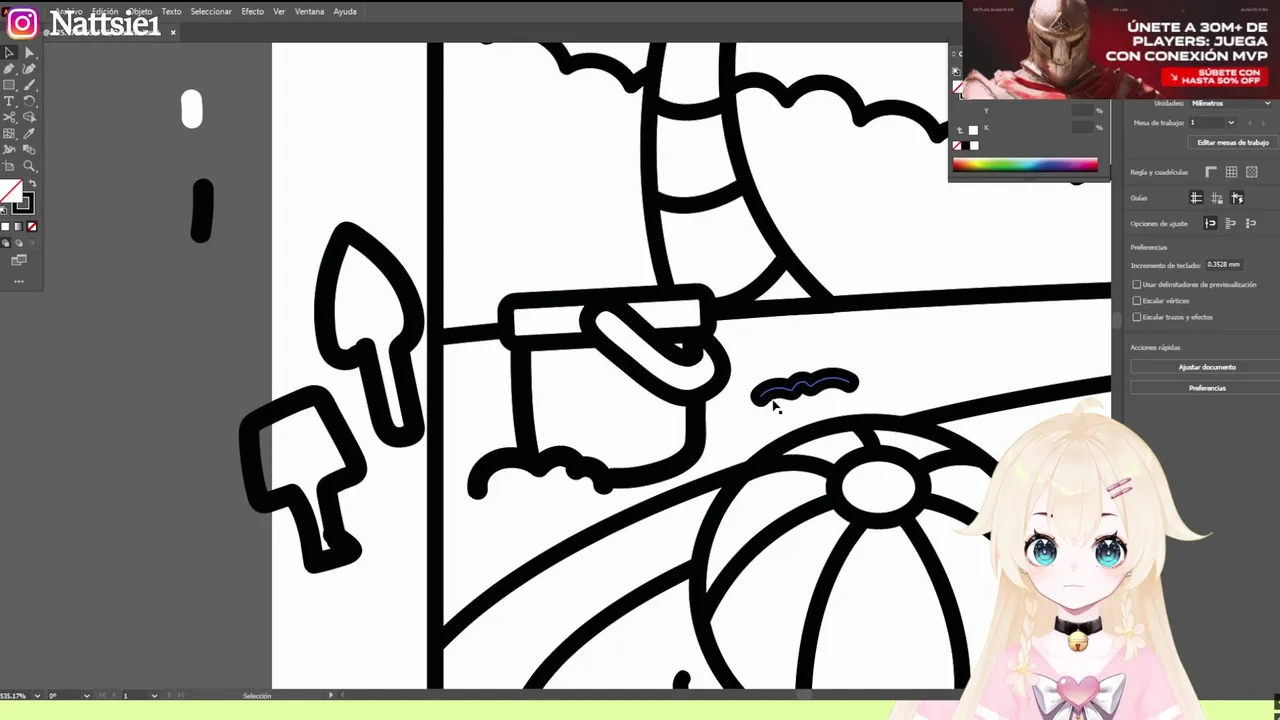Open the Ventana menu

[x=309, y=11]
